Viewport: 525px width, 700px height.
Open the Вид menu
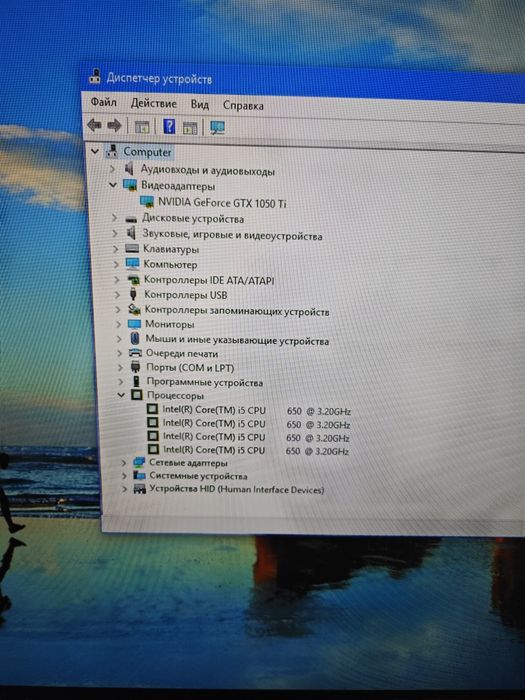click(x=200, y=104)
